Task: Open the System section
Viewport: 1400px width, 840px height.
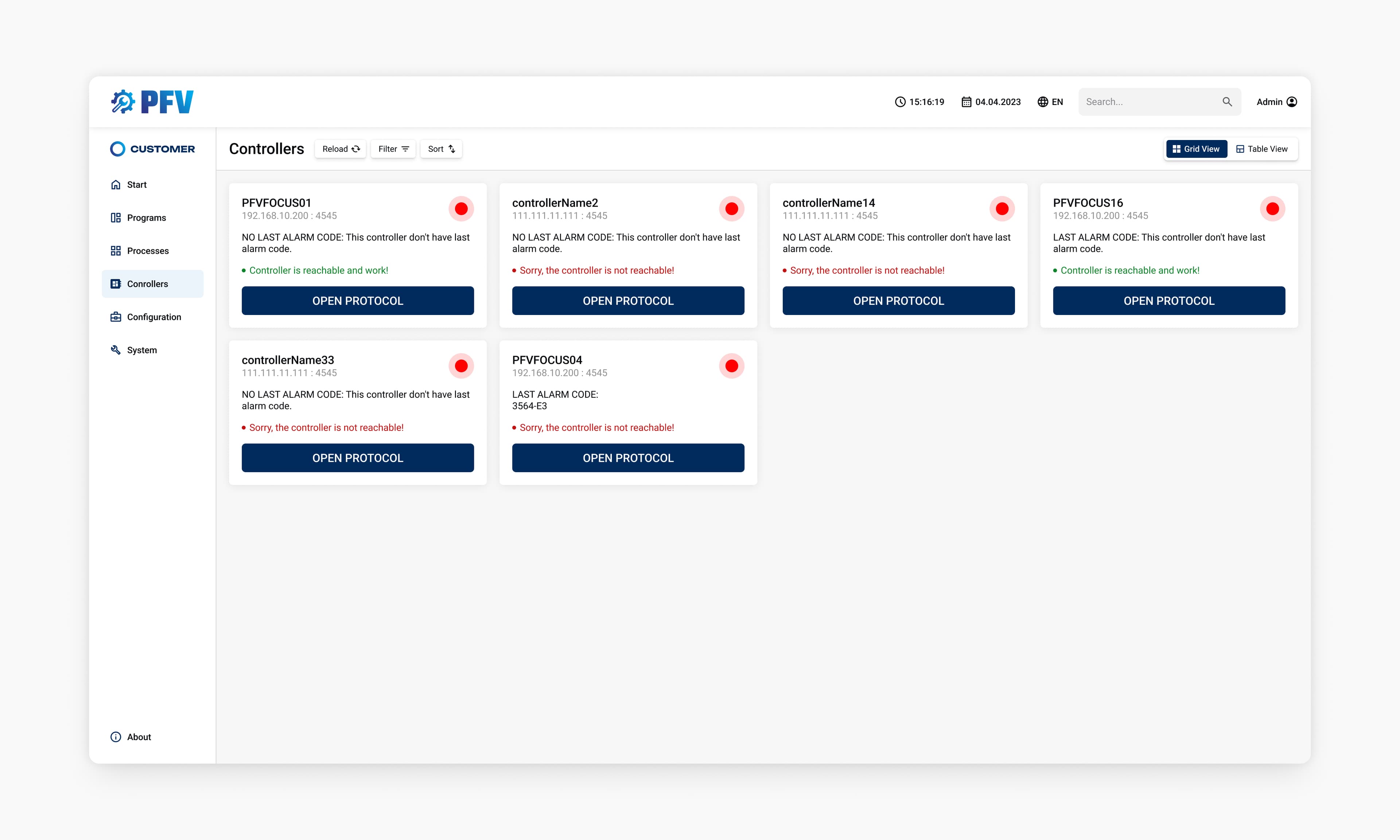Action: pos(153,350)
